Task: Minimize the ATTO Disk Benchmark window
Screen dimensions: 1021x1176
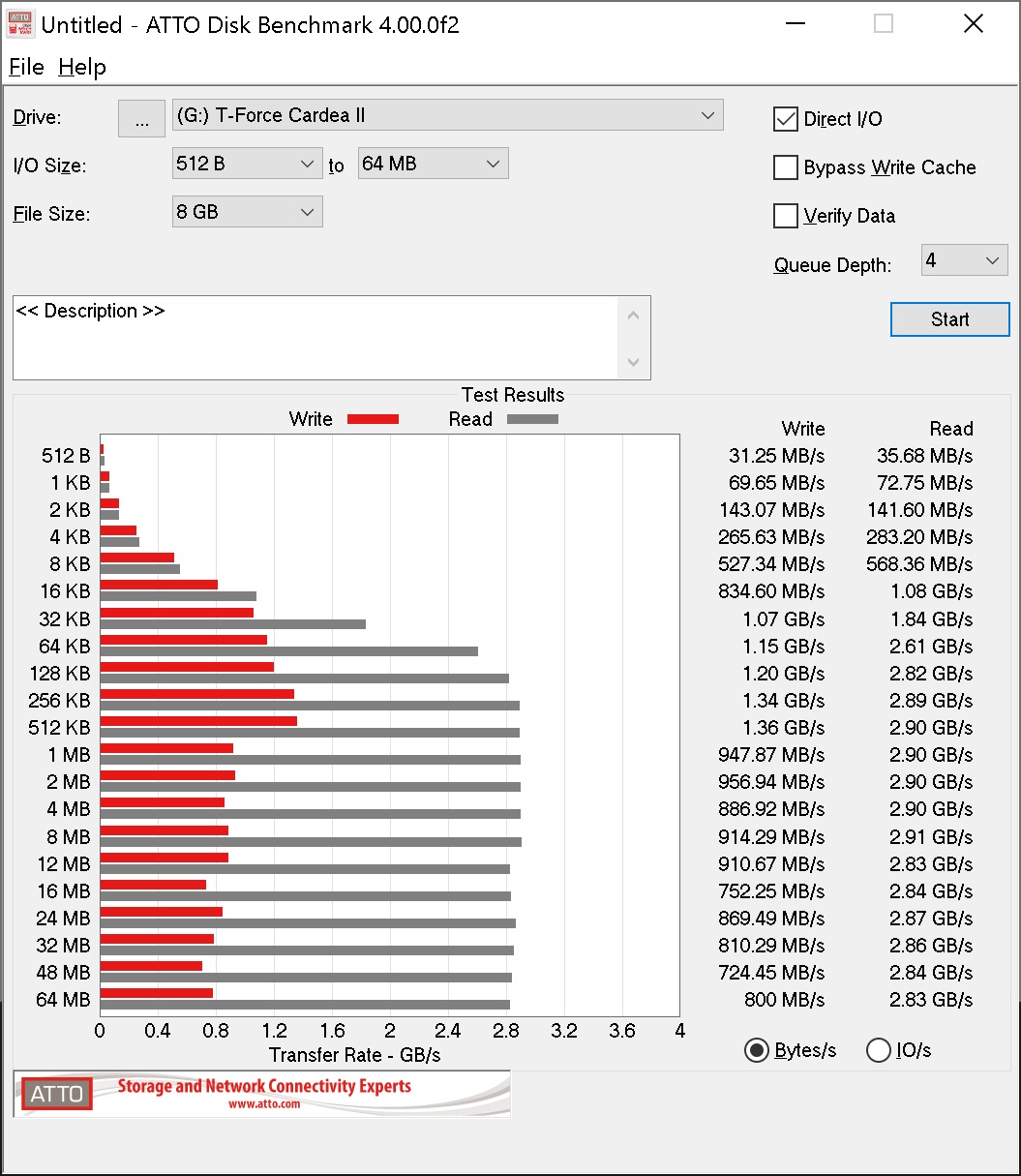Action: [795, 24]
